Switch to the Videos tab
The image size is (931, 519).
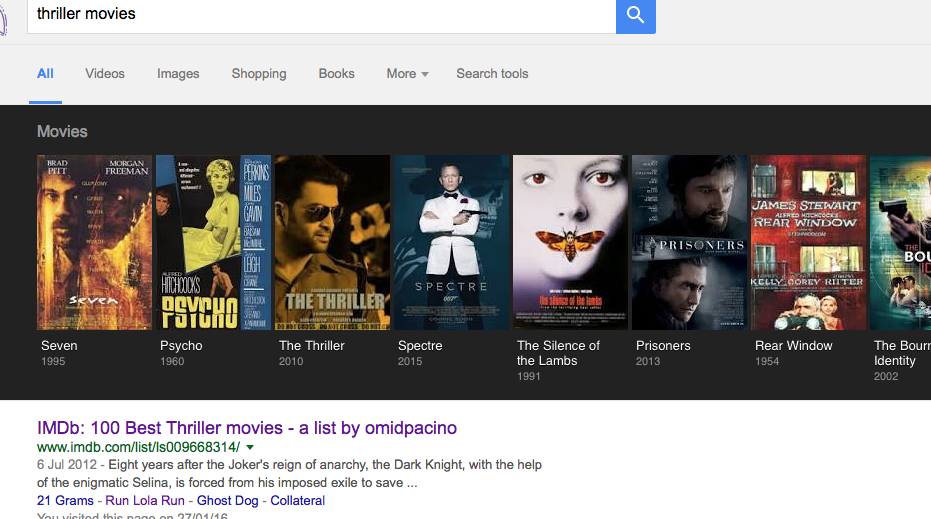(104, 74)
